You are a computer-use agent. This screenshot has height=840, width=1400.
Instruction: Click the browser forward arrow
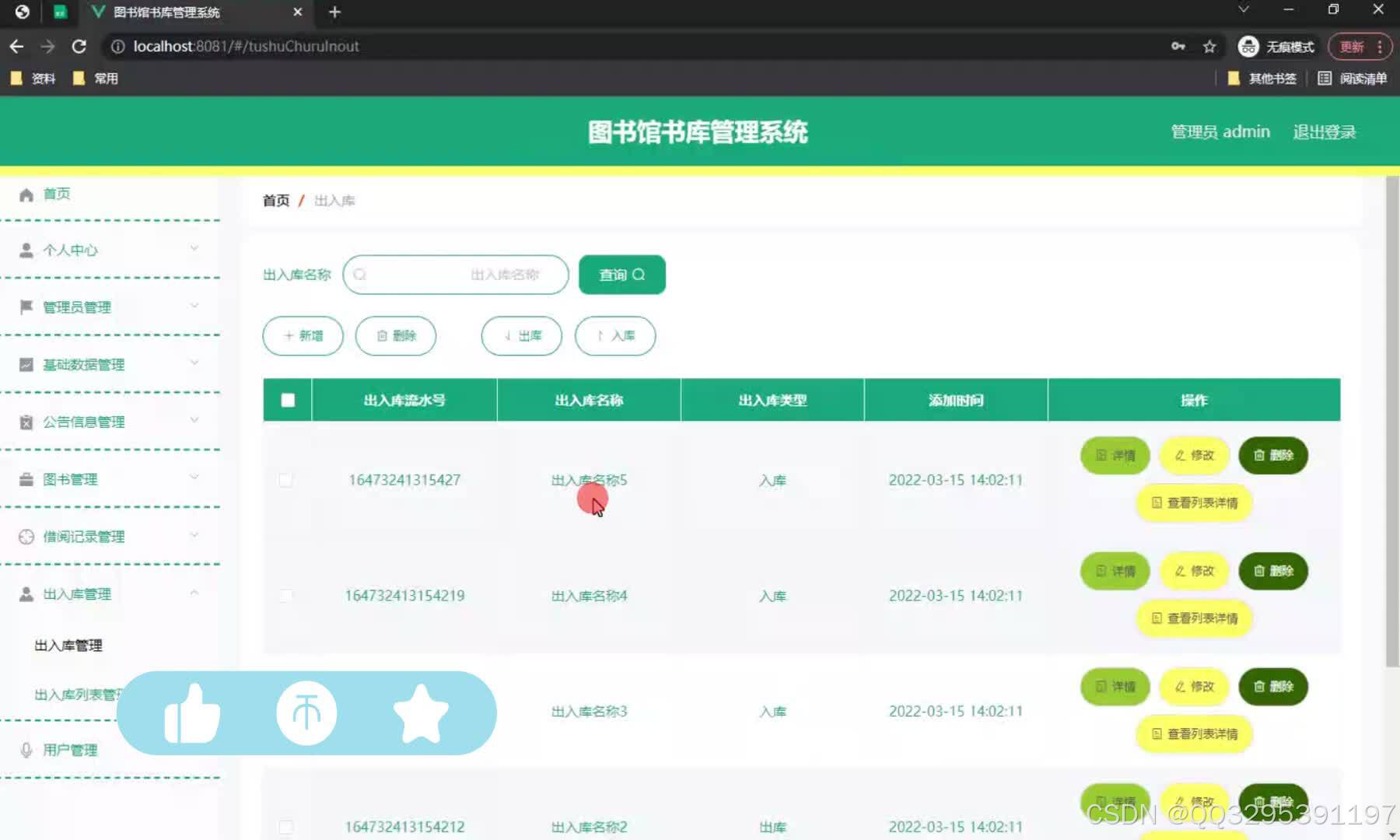47,47
